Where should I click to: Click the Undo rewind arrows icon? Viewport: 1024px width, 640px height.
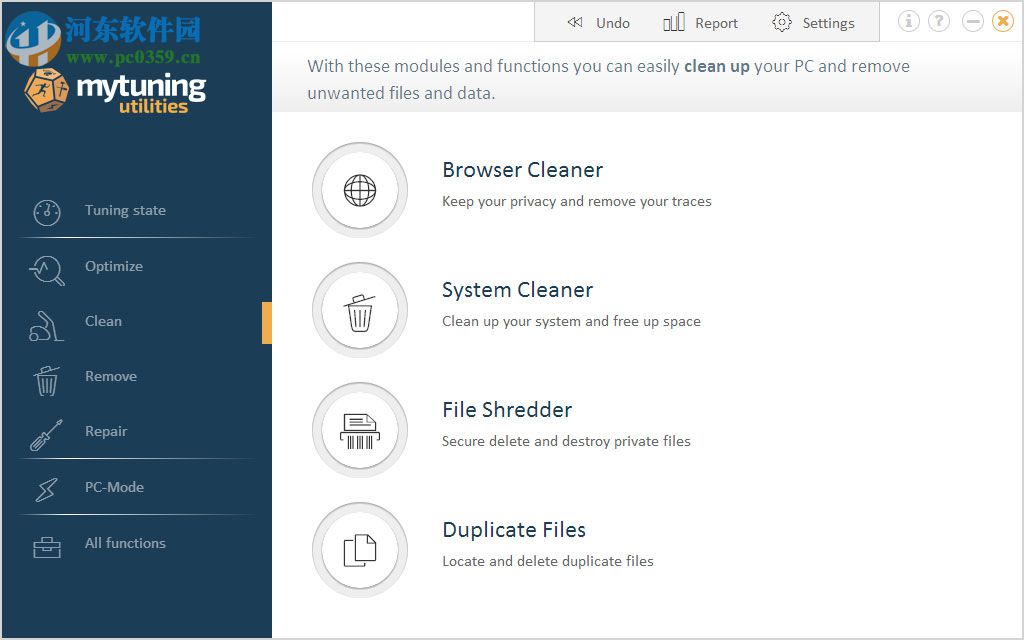pyautogui.click(x=575, y=22)
